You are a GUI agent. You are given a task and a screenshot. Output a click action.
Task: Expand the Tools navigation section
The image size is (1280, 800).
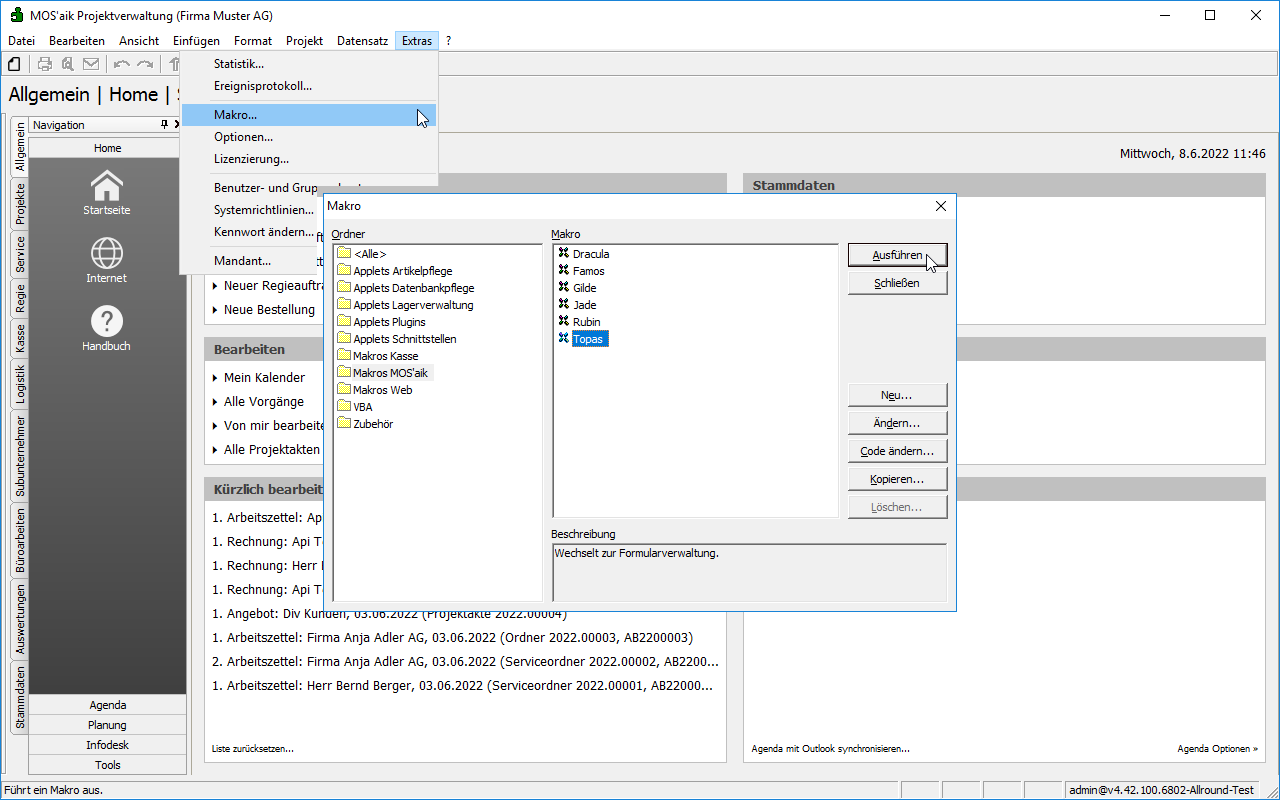pos(107,765)
